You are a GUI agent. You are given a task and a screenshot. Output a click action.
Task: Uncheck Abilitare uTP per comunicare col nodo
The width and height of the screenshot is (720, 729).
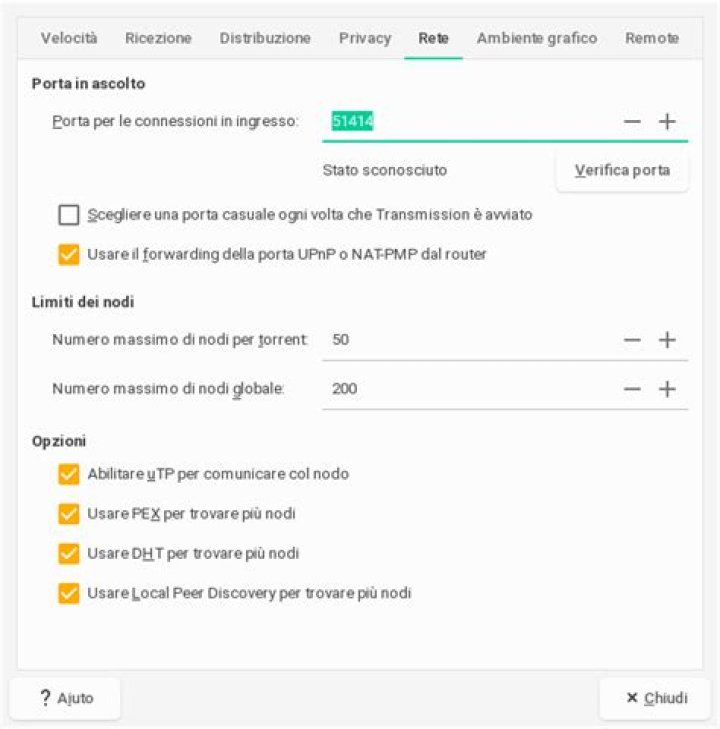click(69, 474)
